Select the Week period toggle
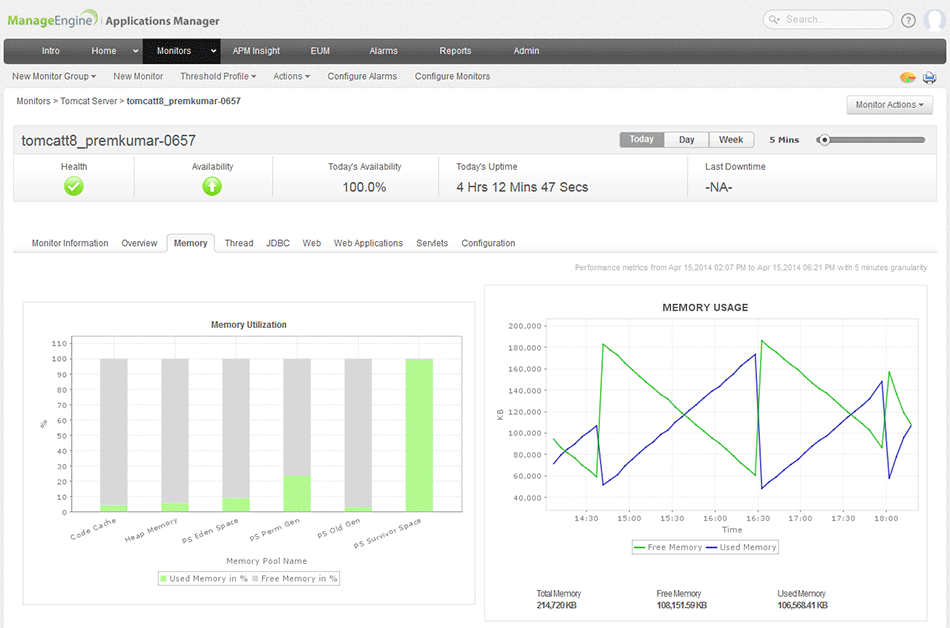 731,139
